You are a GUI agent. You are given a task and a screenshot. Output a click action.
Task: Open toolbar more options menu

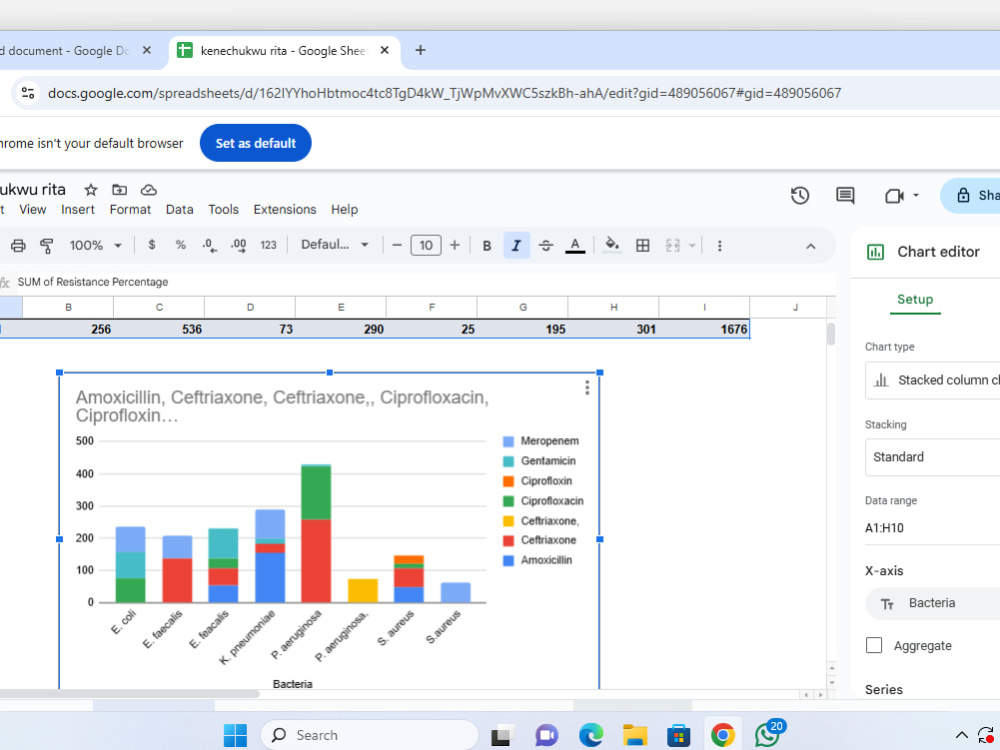[x=719, y=246]
